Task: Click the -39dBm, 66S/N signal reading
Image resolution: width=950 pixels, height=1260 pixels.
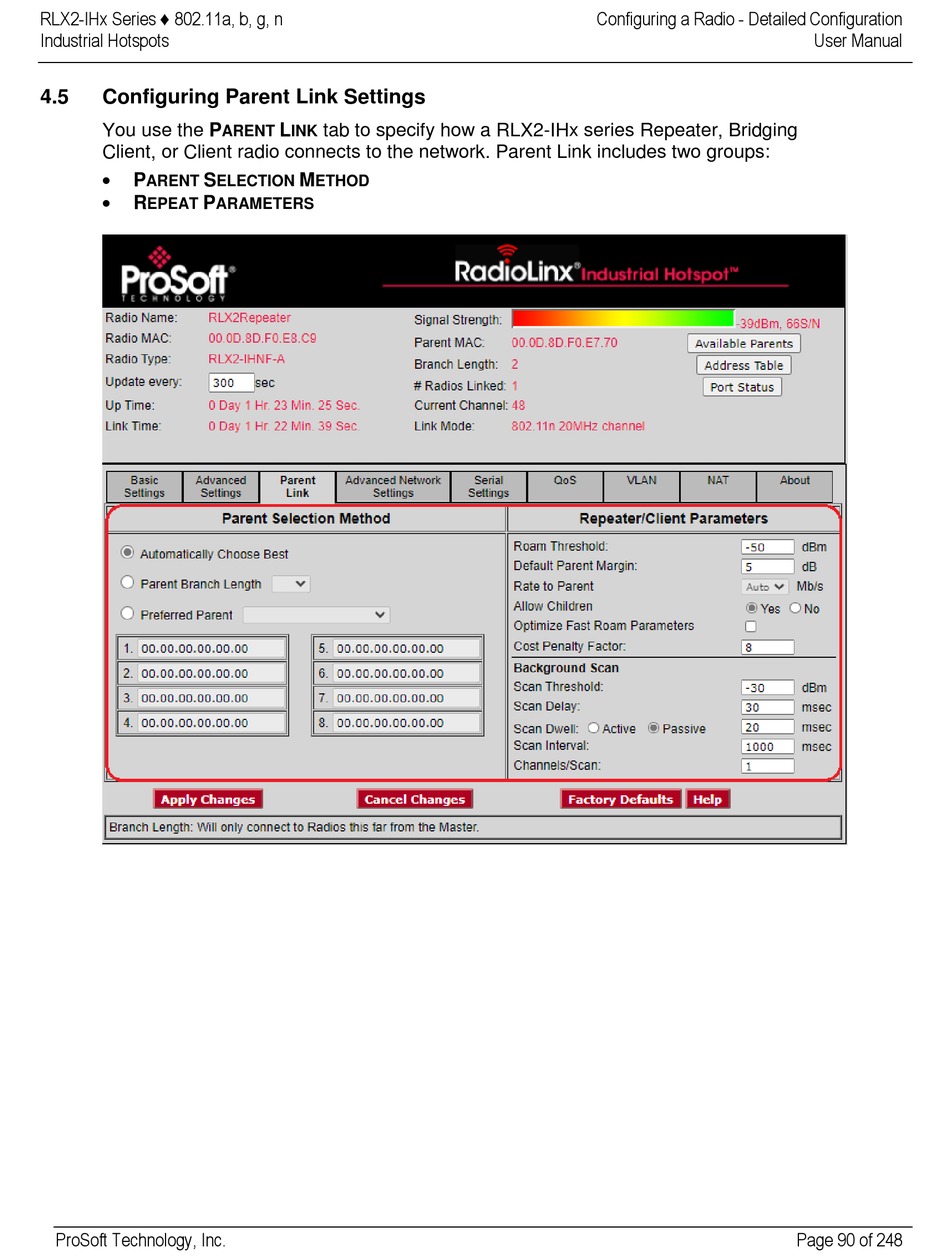Action: (778, 323)
